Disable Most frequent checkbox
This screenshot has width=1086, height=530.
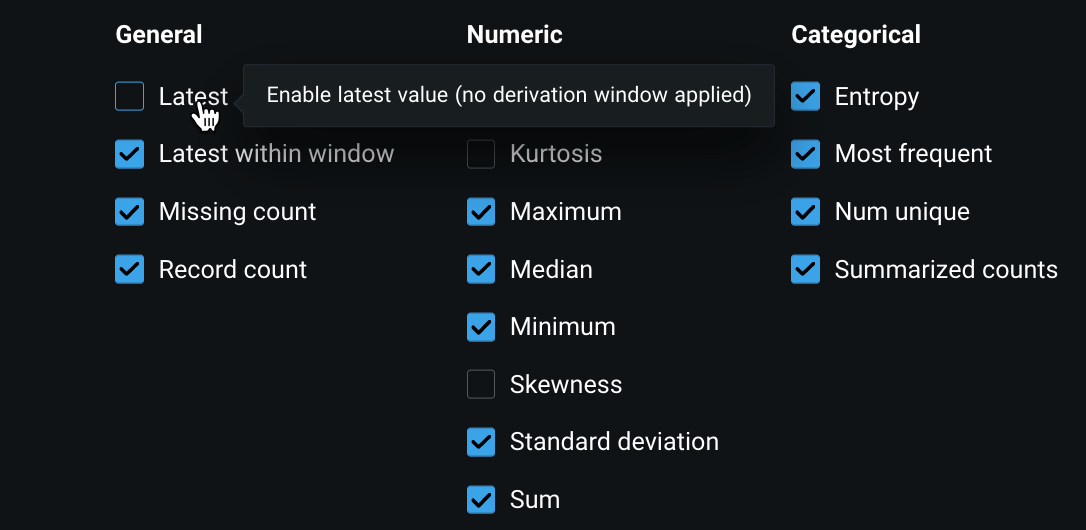click(x=806, y=155)
